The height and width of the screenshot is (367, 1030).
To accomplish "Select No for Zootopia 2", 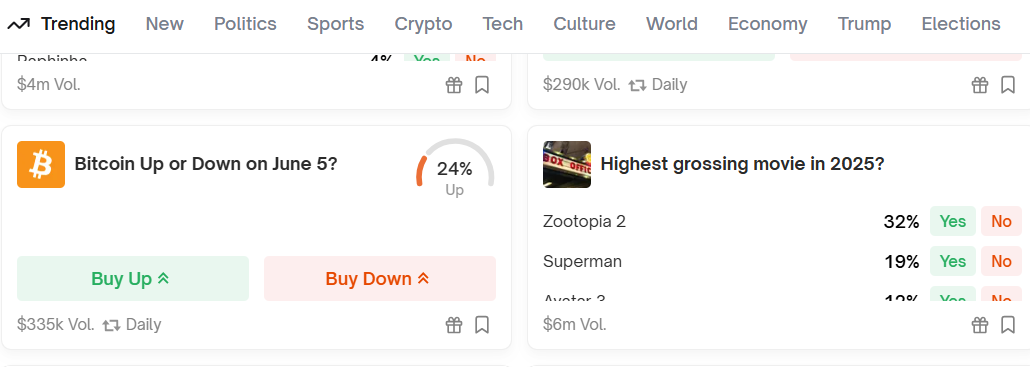I will [x=1001, y=221].
